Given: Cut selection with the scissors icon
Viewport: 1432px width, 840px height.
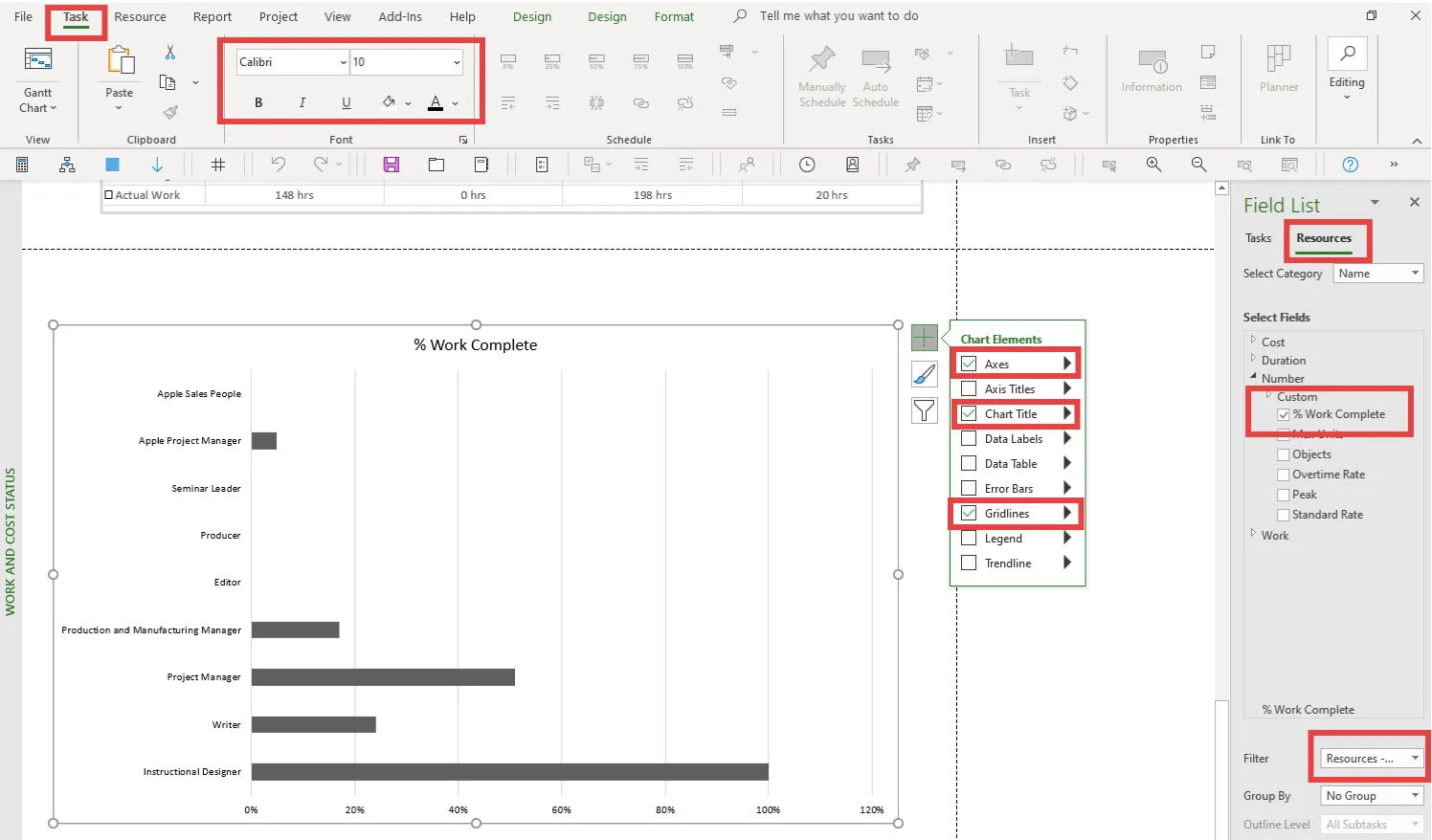Looking at the screenshot, I should click(x=170, y=52).
